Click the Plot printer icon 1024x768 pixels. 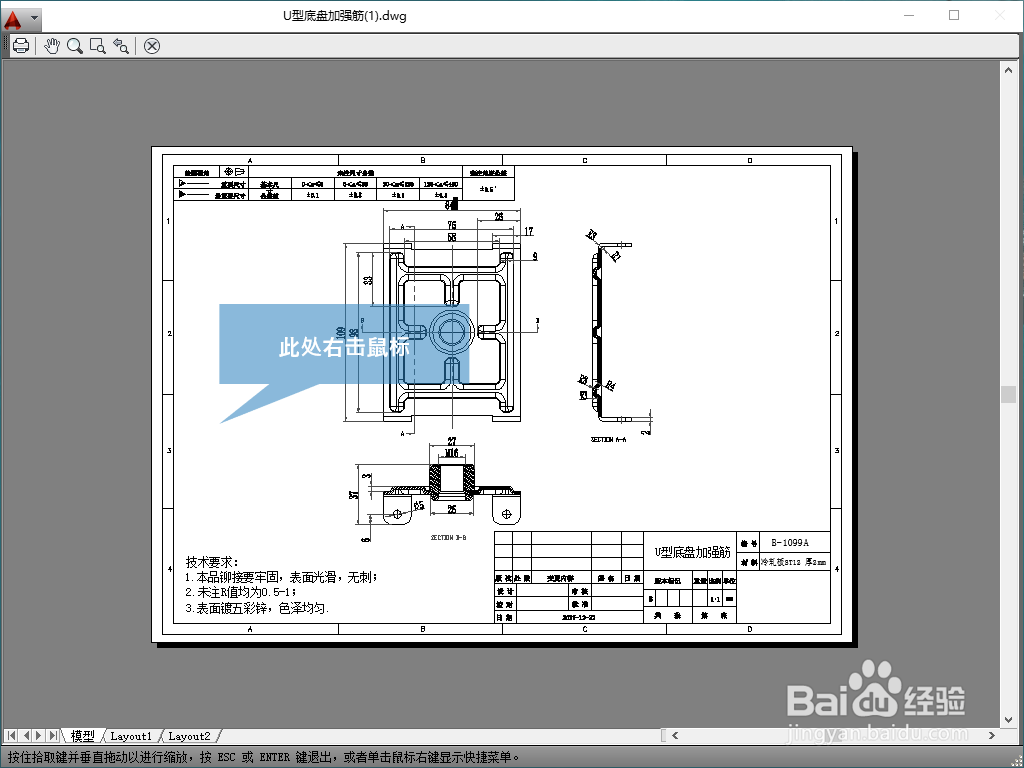pyautogui.click(x=22, y=46)
